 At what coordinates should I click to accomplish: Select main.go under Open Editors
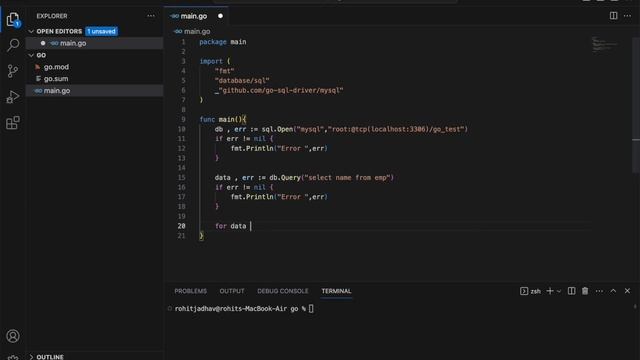73,43
